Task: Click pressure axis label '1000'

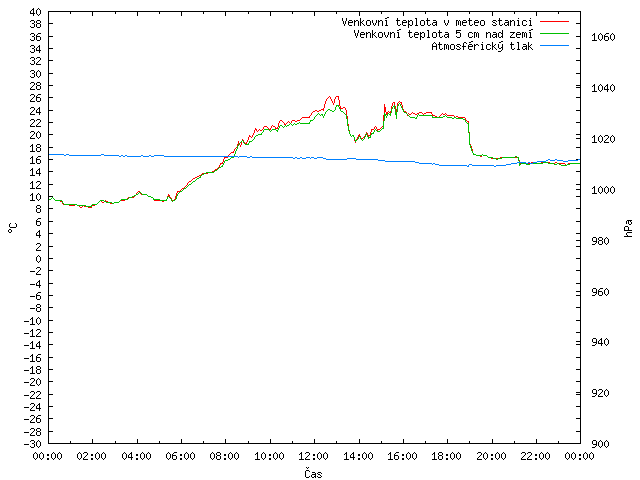Action: 603,190
